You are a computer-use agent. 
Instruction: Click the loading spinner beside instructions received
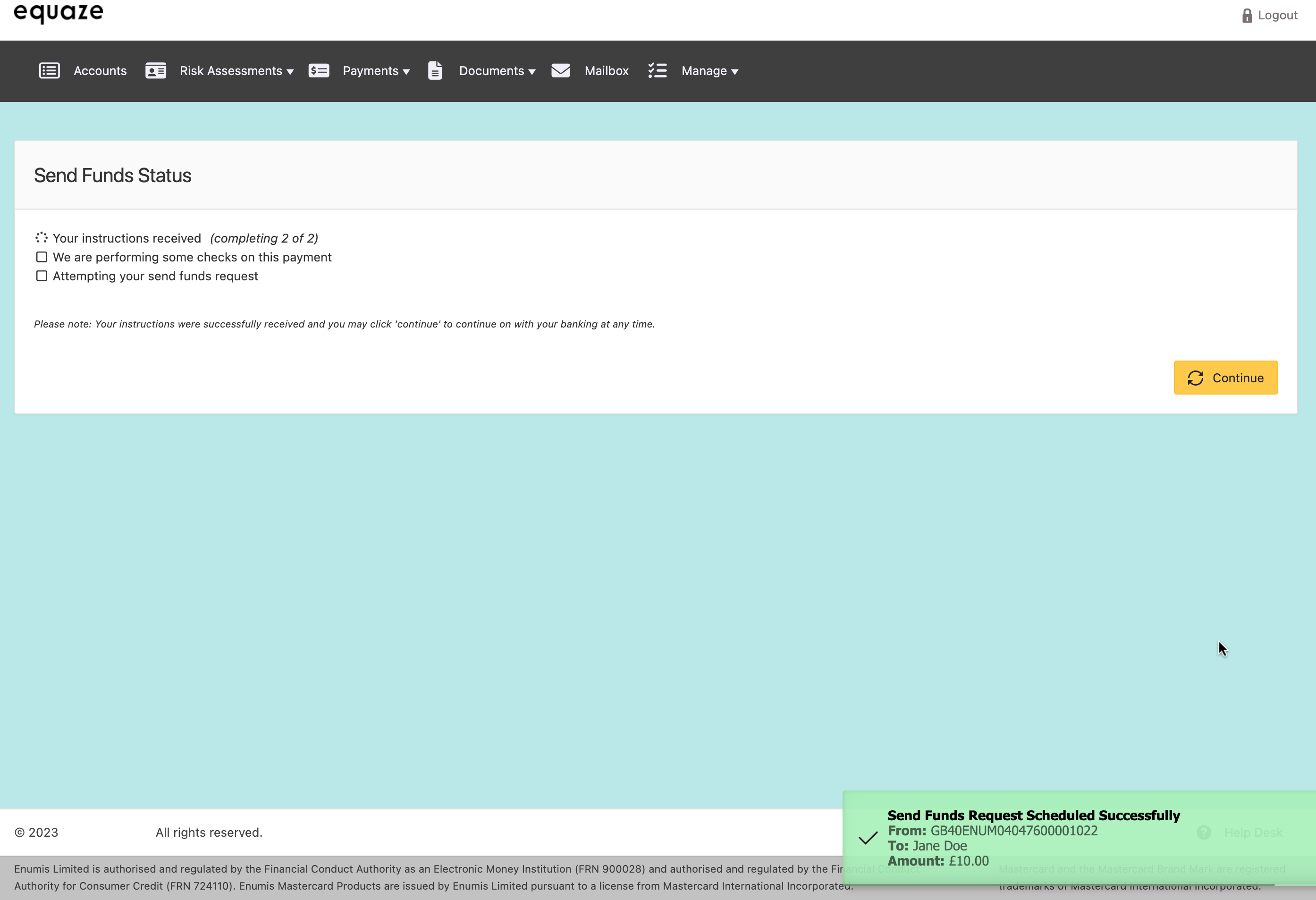pyautogui.click(x=42, y=238)
